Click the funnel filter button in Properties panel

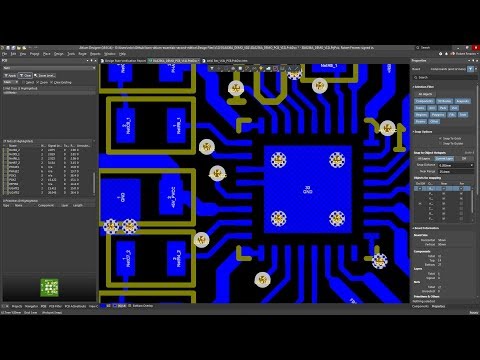[471, 69]
